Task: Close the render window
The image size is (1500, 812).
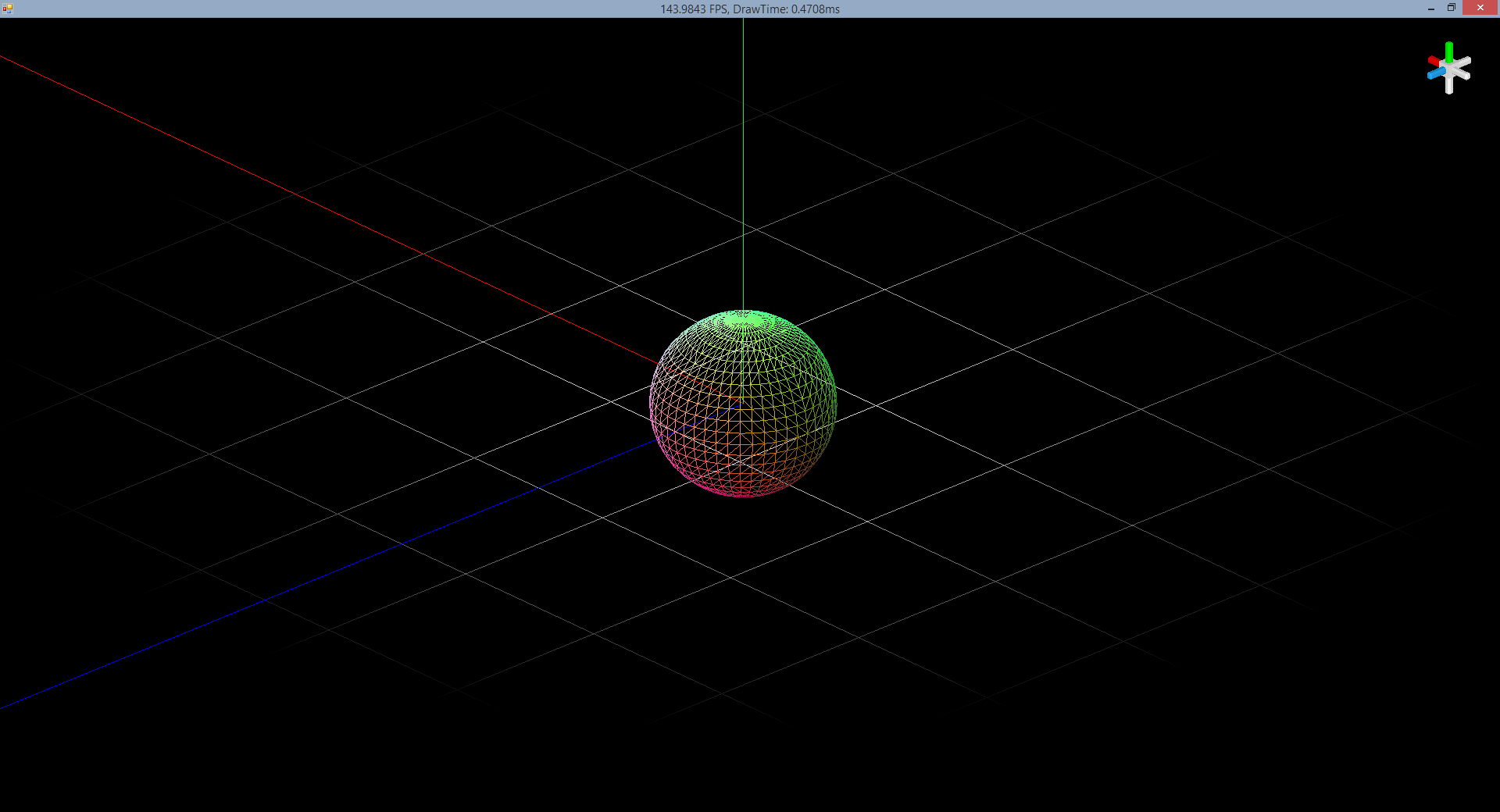Action: point(1480,8)
